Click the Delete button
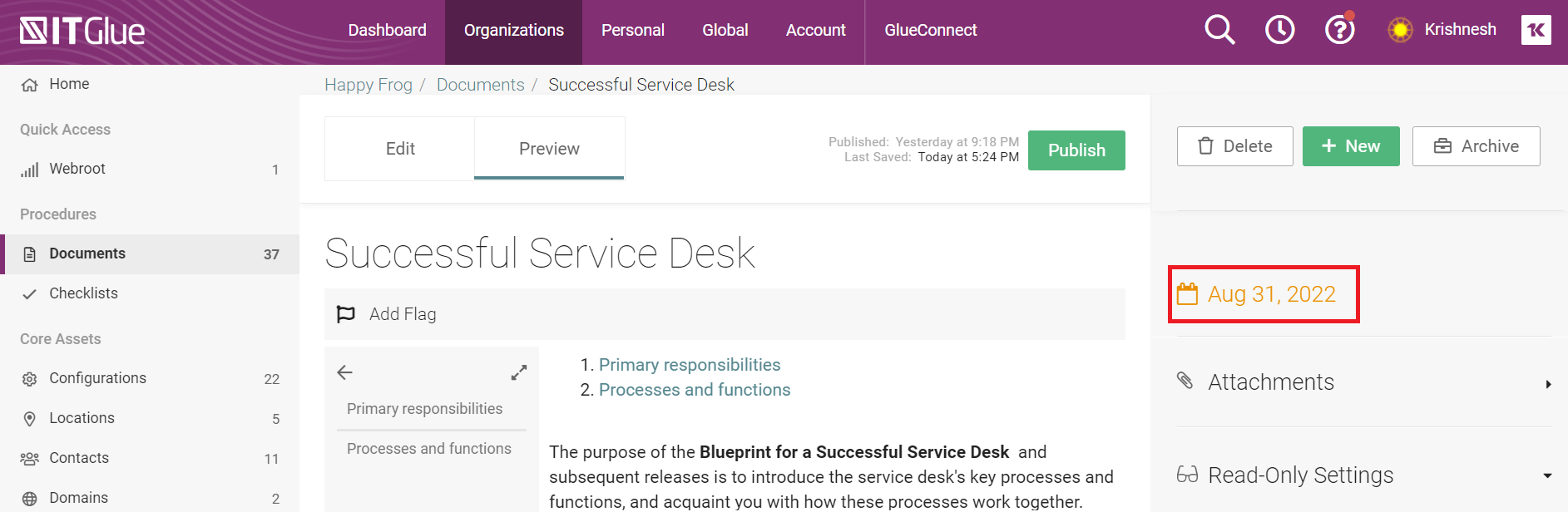The image size is (1568, 512). click(x=1234, y=146)
